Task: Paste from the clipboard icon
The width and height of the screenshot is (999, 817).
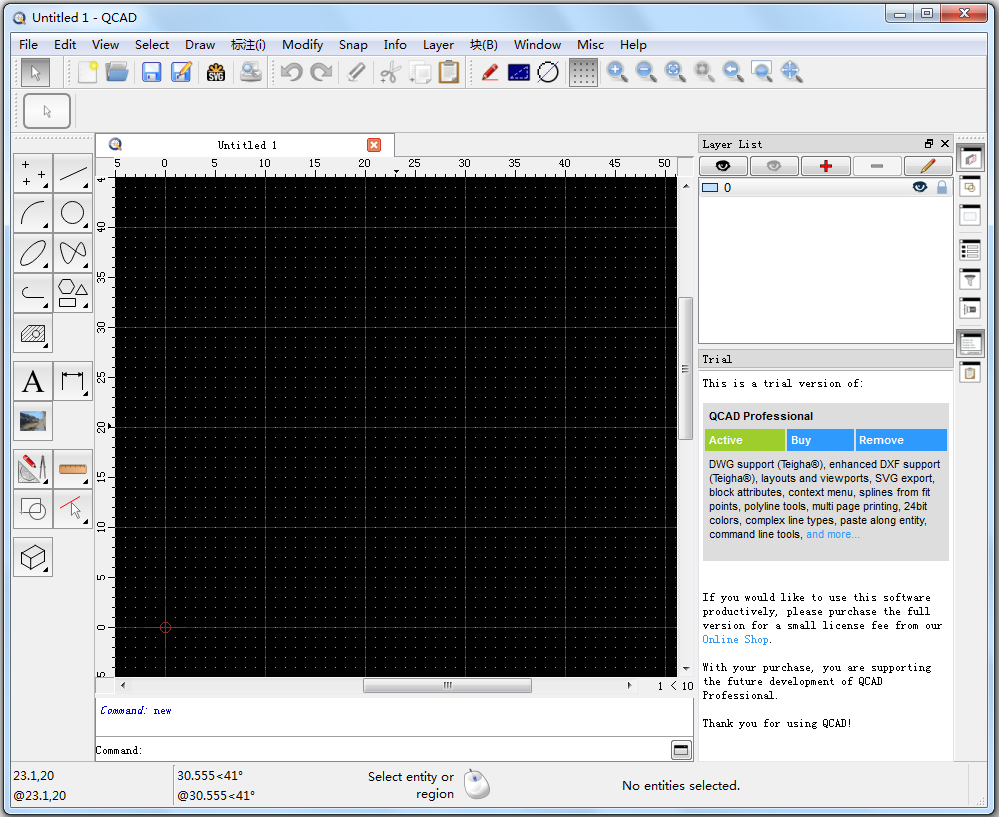Action: tap(449, 72)
